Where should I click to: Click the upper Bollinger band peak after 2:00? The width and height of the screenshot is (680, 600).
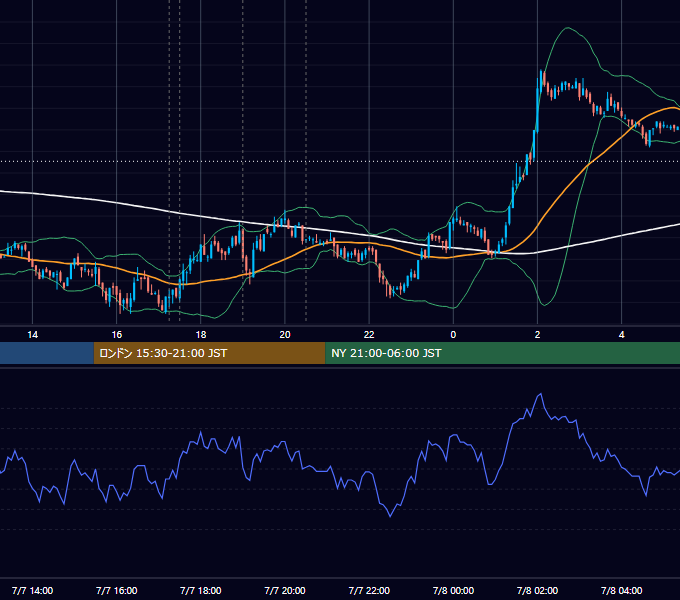(x=567, y=28)
